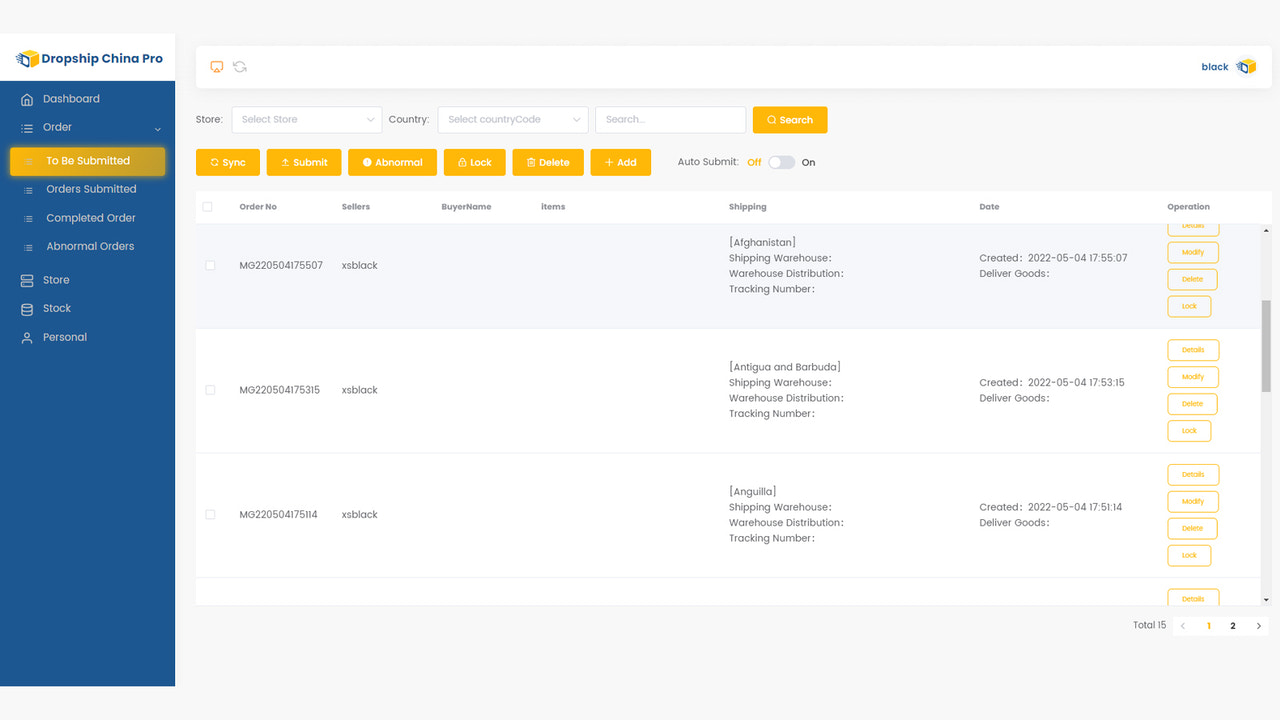
Task: Open Personal user icon in sidebar
Action: (x=27, y=338)
